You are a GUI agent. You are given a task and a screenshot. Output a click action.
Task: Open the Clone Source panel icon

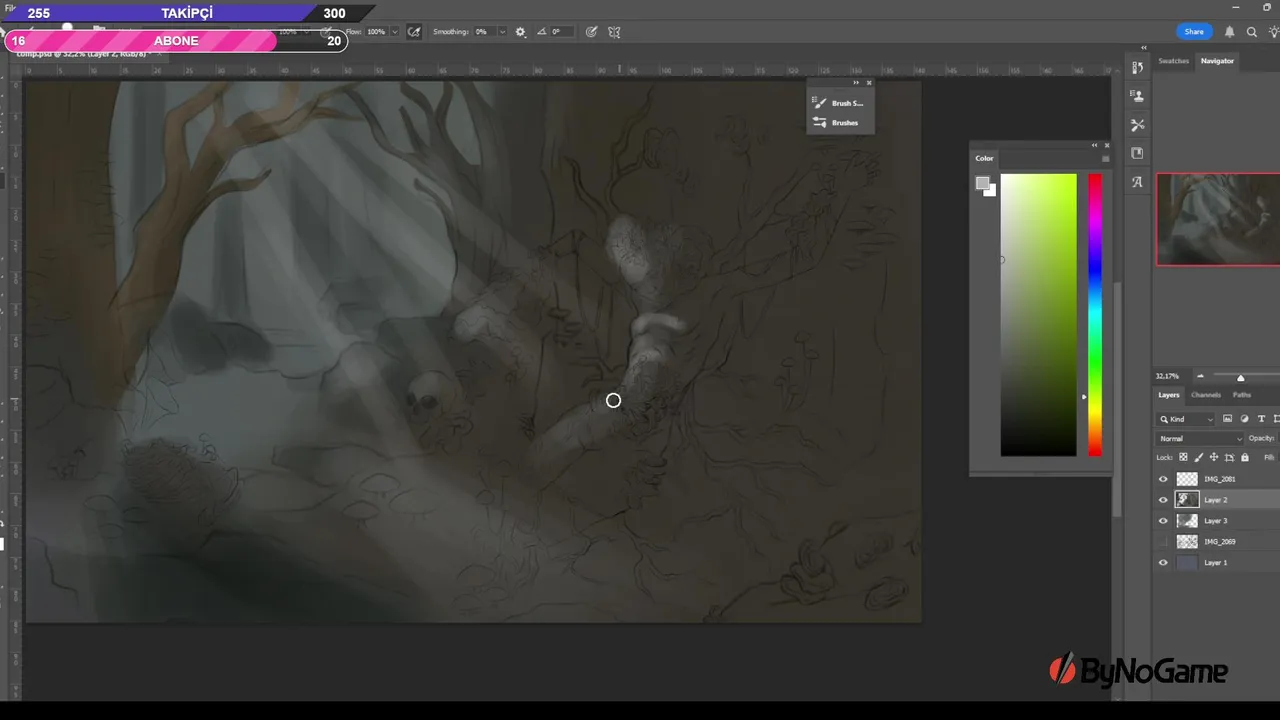click(x=1137, y=96)
